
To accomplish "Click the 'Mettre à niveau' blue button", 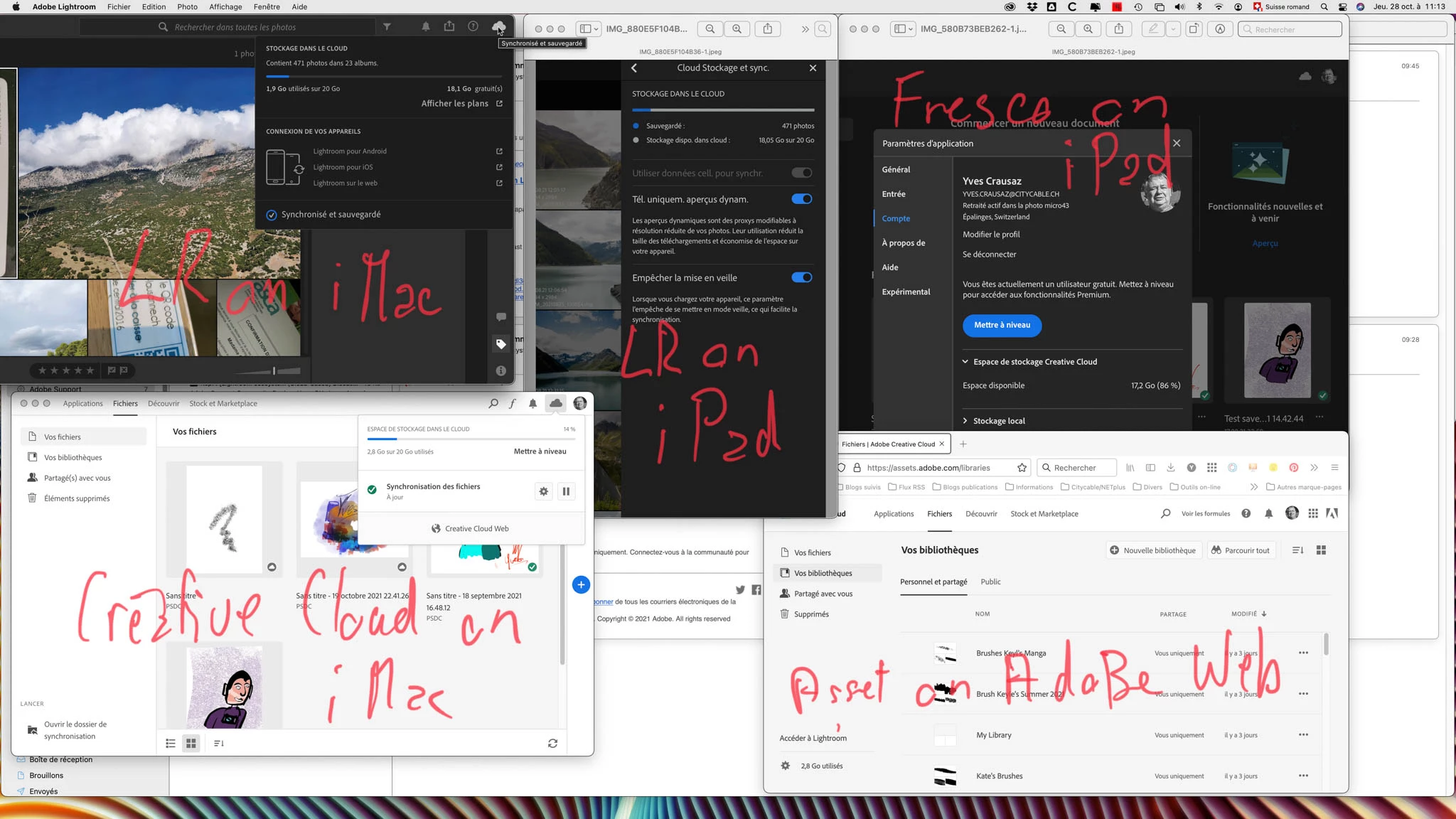I will point(1002,325).
